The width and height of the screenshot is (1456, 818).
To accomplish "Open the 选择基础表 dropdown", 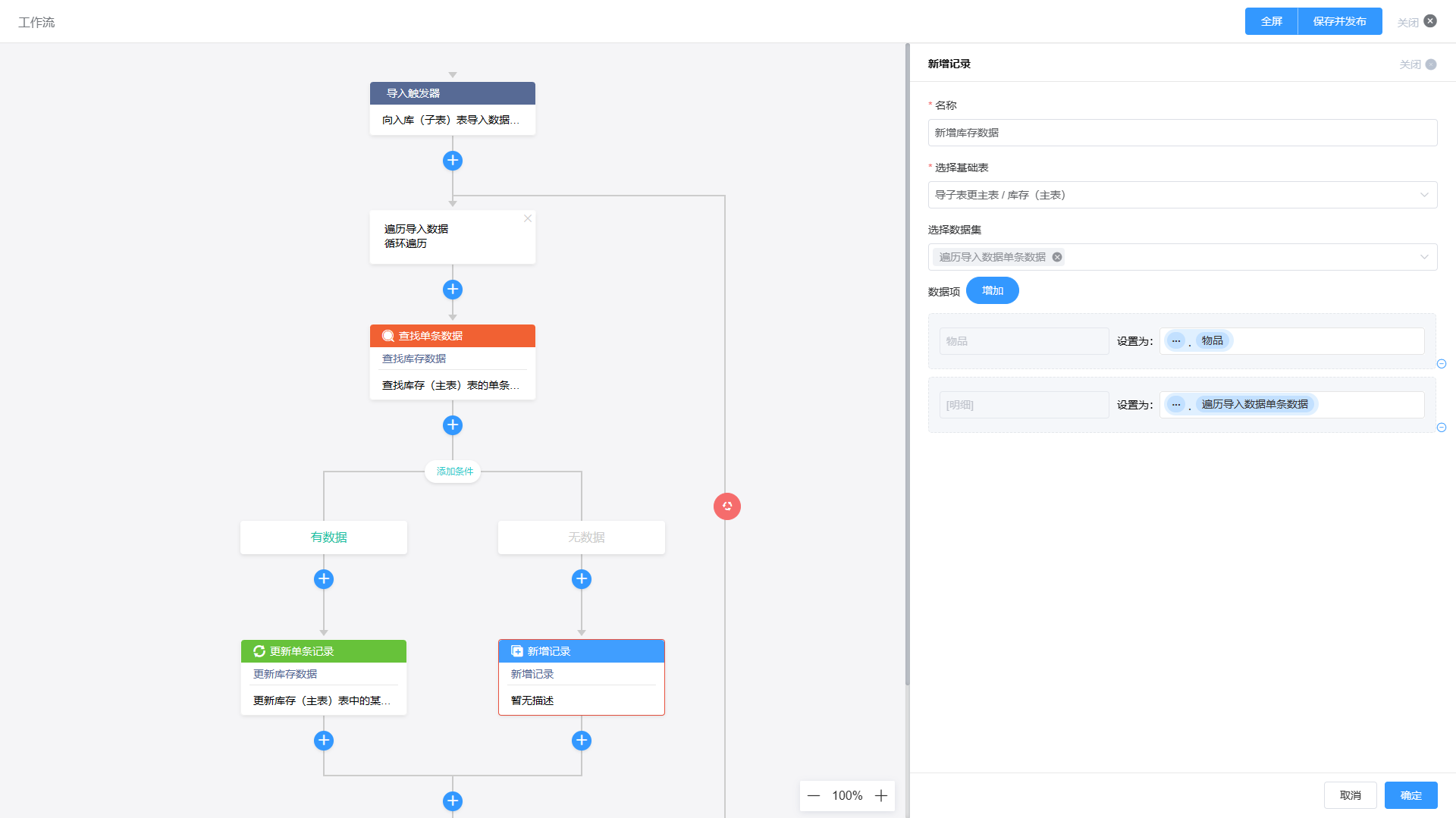I will 1182,195.
